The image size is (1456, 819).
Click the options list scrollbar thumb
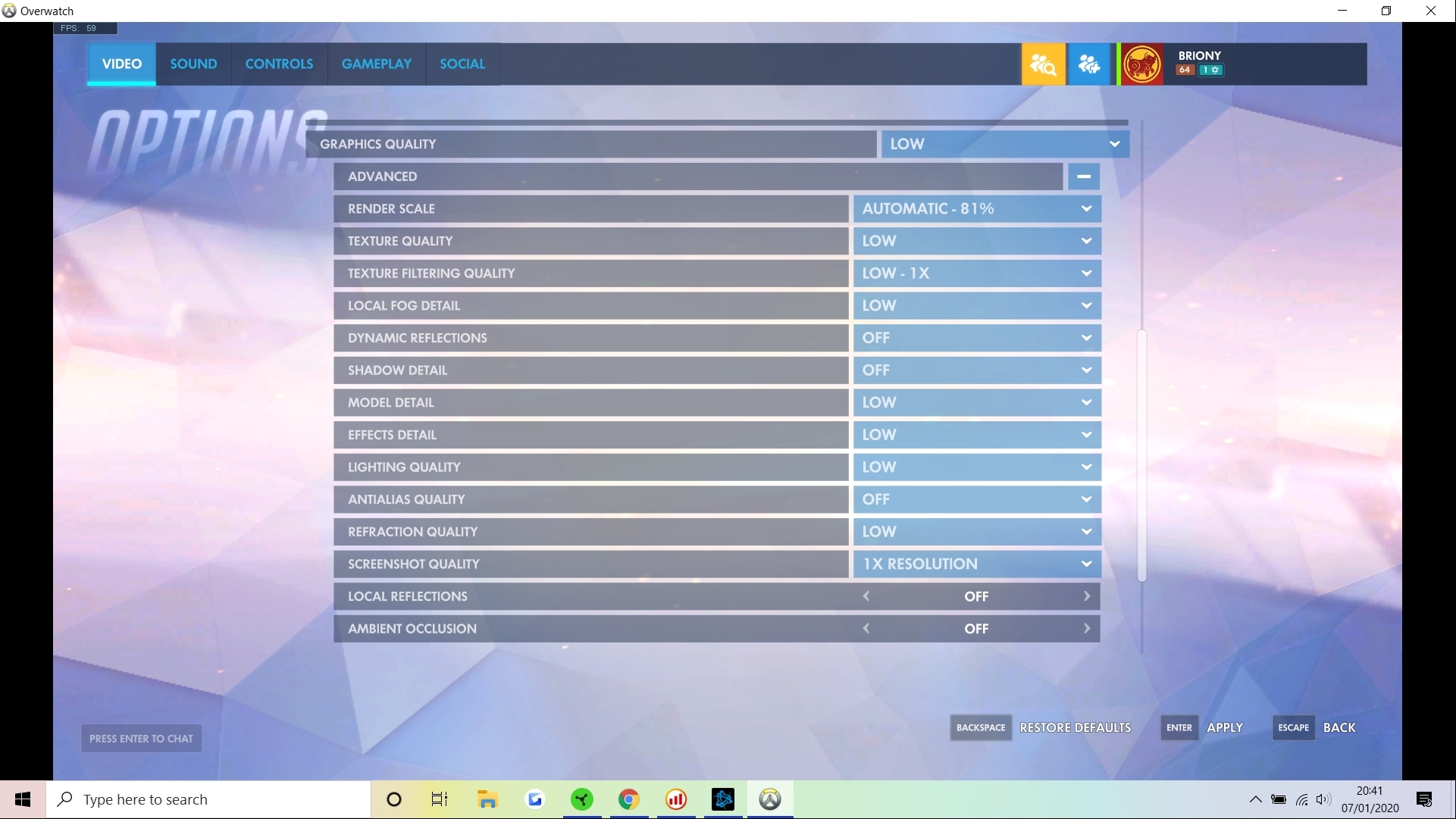coord(1141,455)
